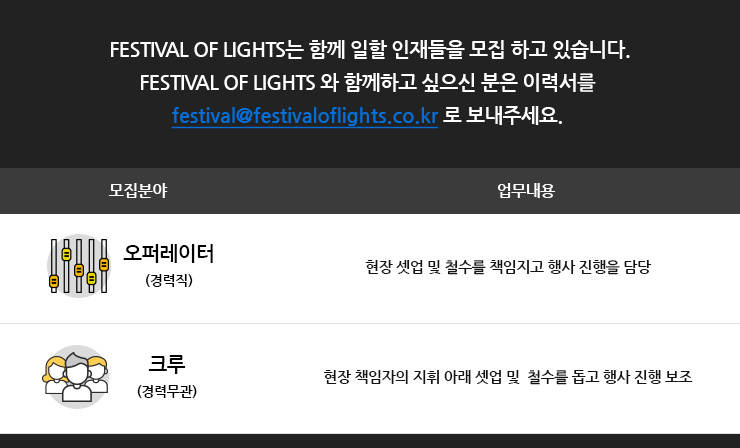The height and width of the screenshot is (448, 740).
Task: Click the operator job description text
Action: tap(508, 267)
